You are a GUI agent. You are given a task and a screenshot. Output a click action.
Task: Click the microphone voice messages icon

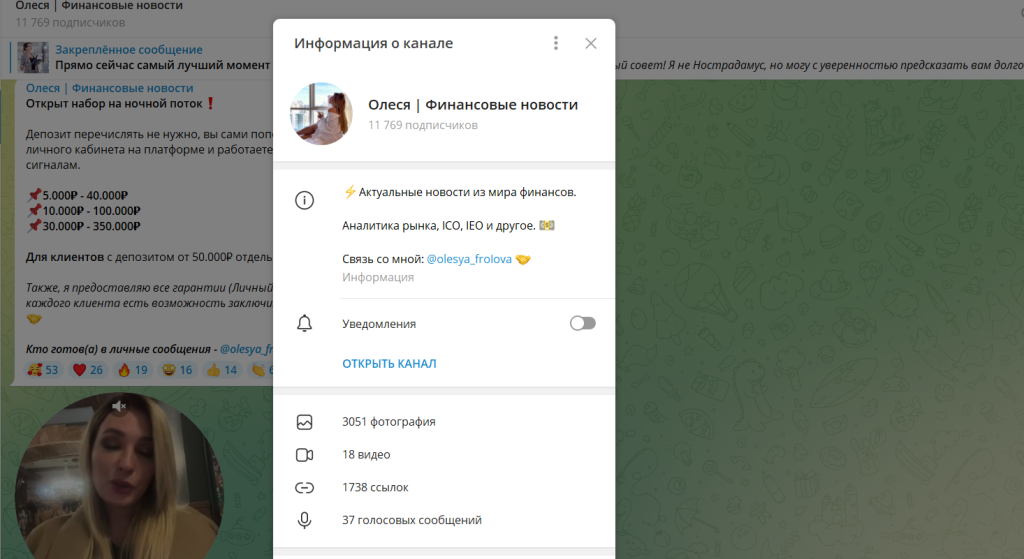coord(304,520)
